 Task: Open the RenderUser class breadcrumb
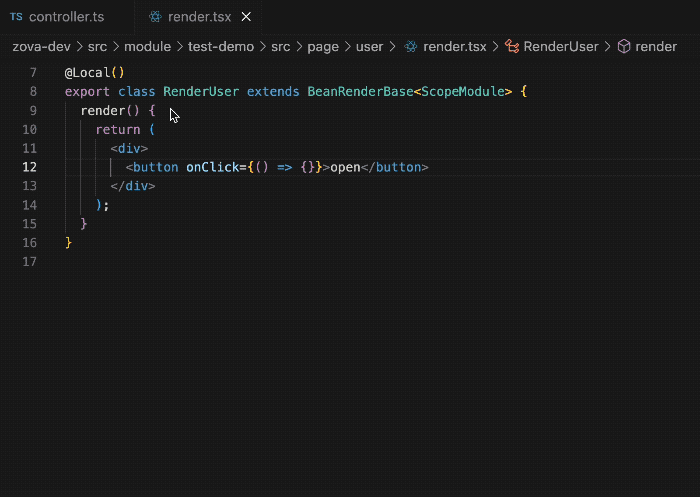point(561,46)
